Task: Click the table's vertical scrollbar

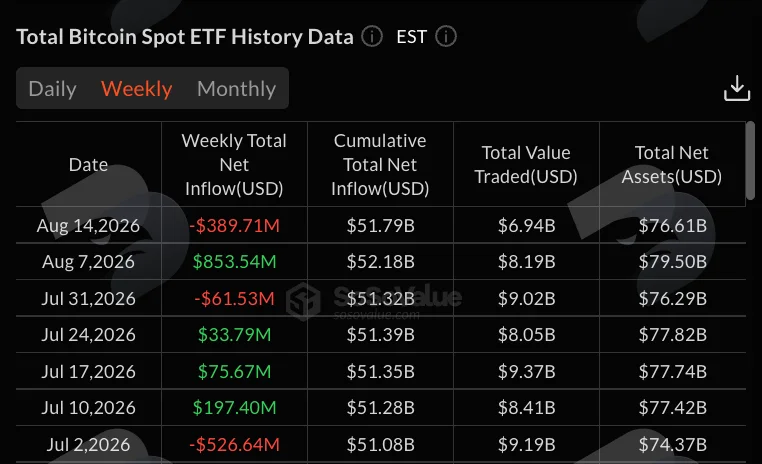Action: coord(750,160)
